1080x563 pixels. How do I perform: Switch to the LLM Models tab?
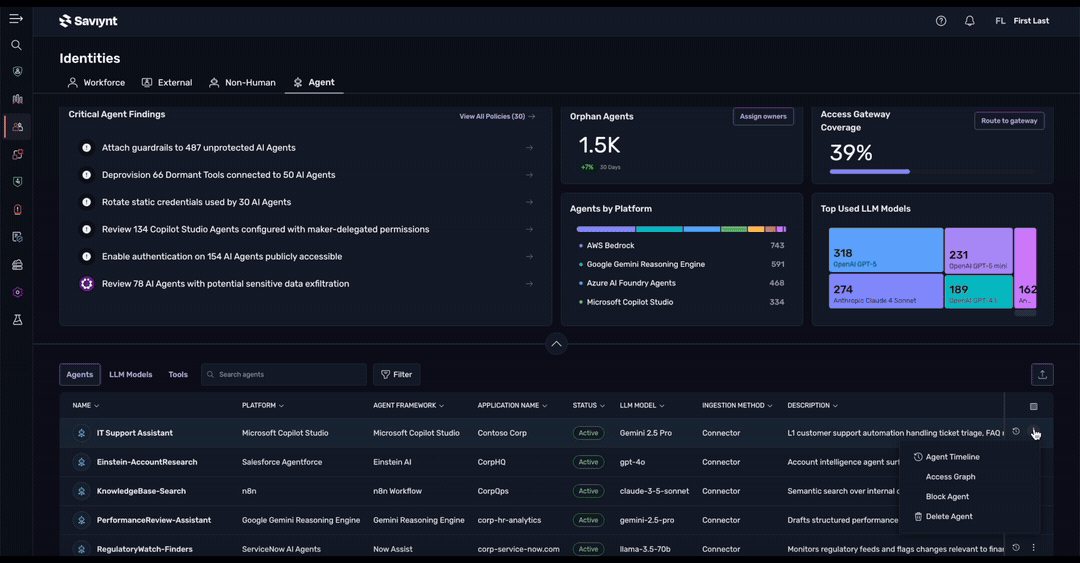click(130, 375)
